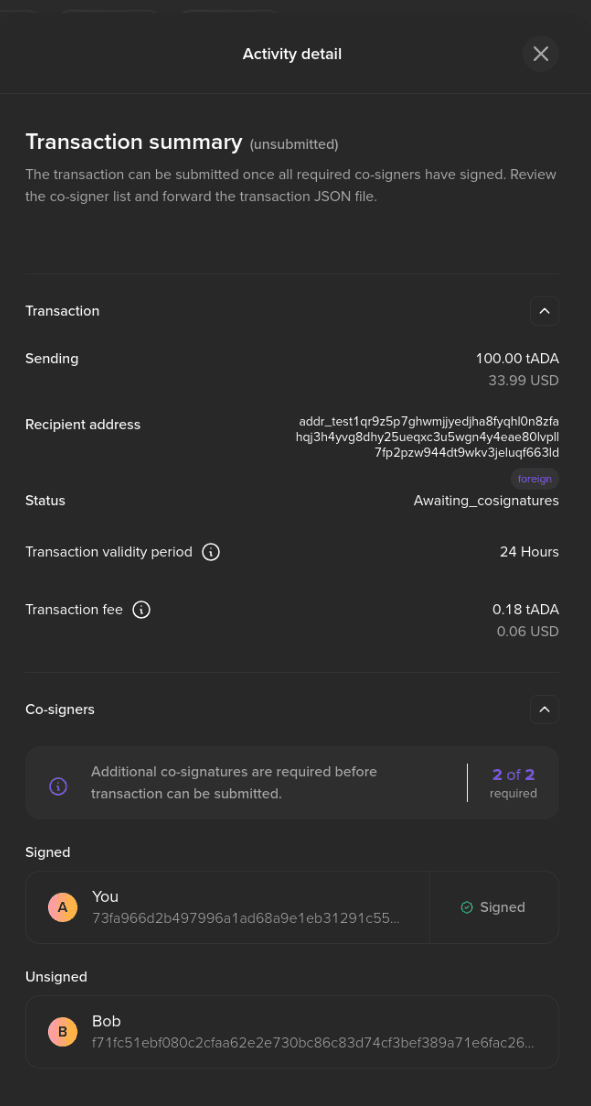Click the purple info icon in co-signature notice

coord(58,786)
